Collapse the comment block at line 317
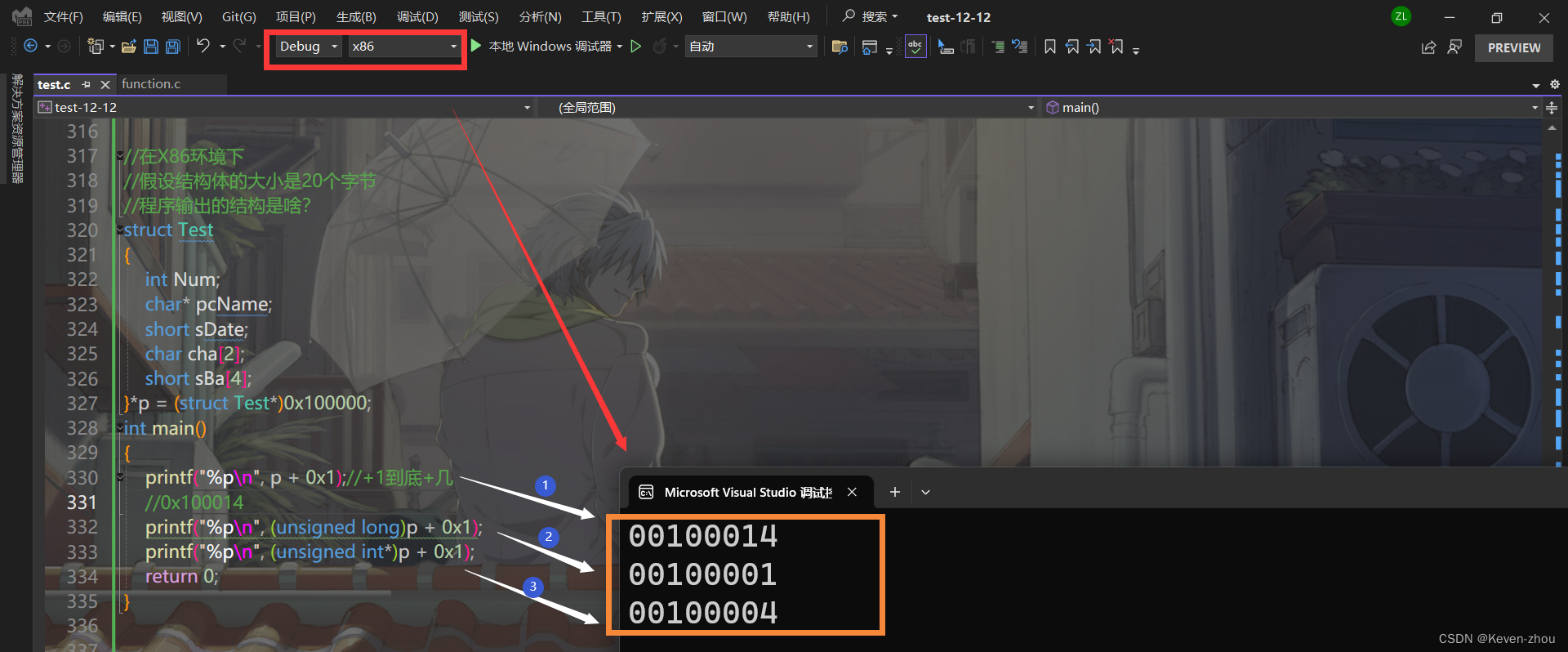Viewport: 1568px width, 652px height. point(120,156)
